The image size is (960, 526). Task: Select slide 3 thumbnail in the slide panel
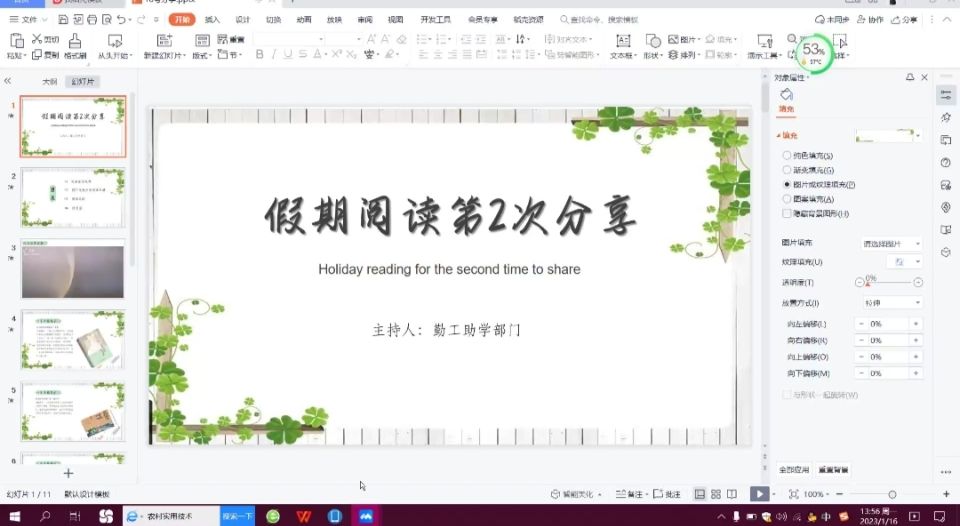pos(73,270)
